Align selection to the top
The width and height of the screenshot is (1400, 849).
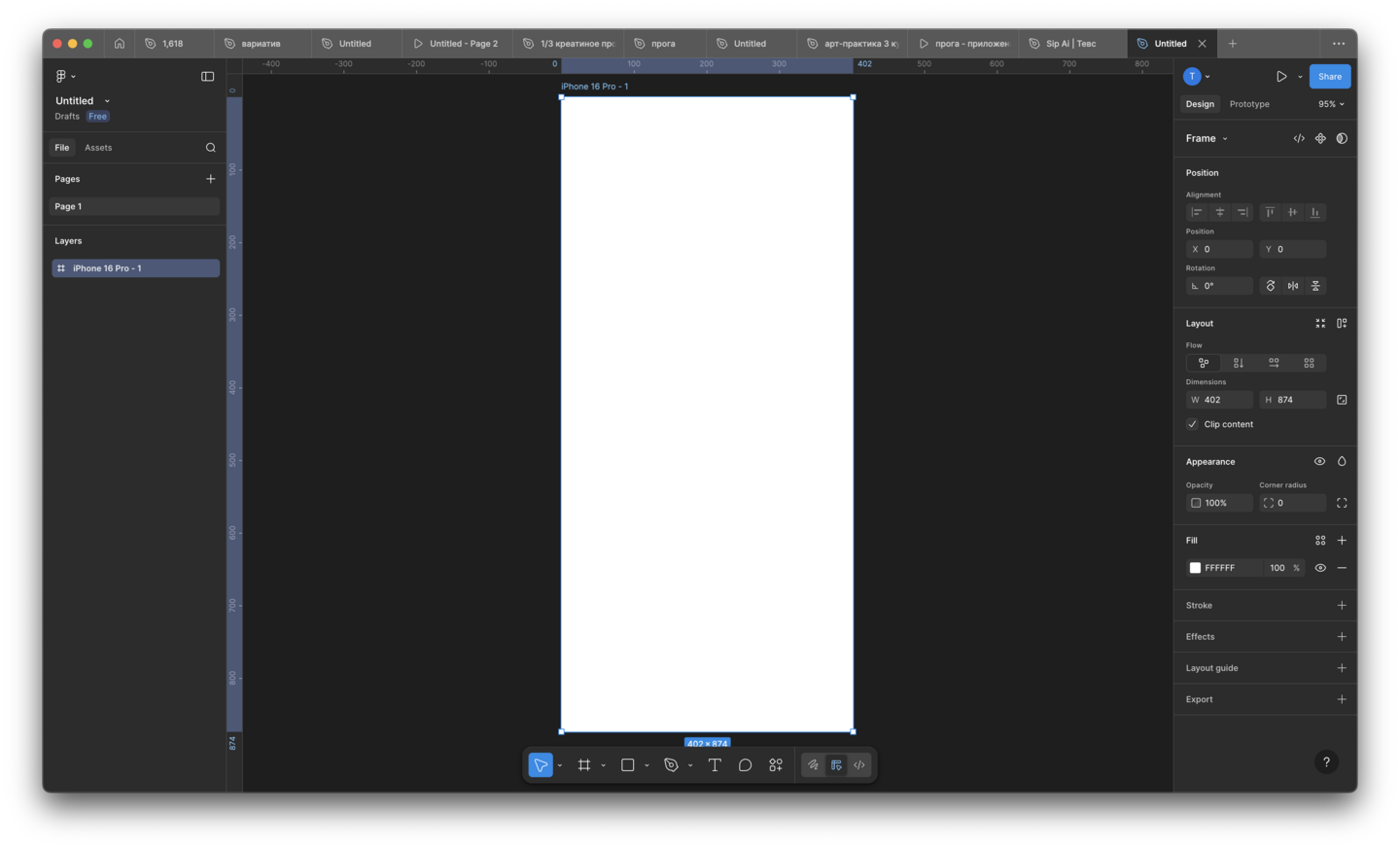[x=1270, y=212]
